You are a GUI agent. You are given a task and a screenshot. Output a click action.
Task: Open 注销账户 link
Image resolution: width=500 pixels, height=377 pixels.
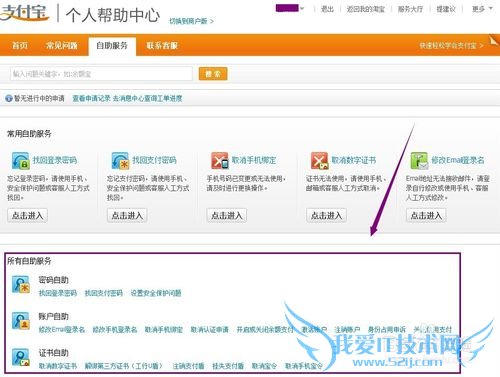(347, 330)
